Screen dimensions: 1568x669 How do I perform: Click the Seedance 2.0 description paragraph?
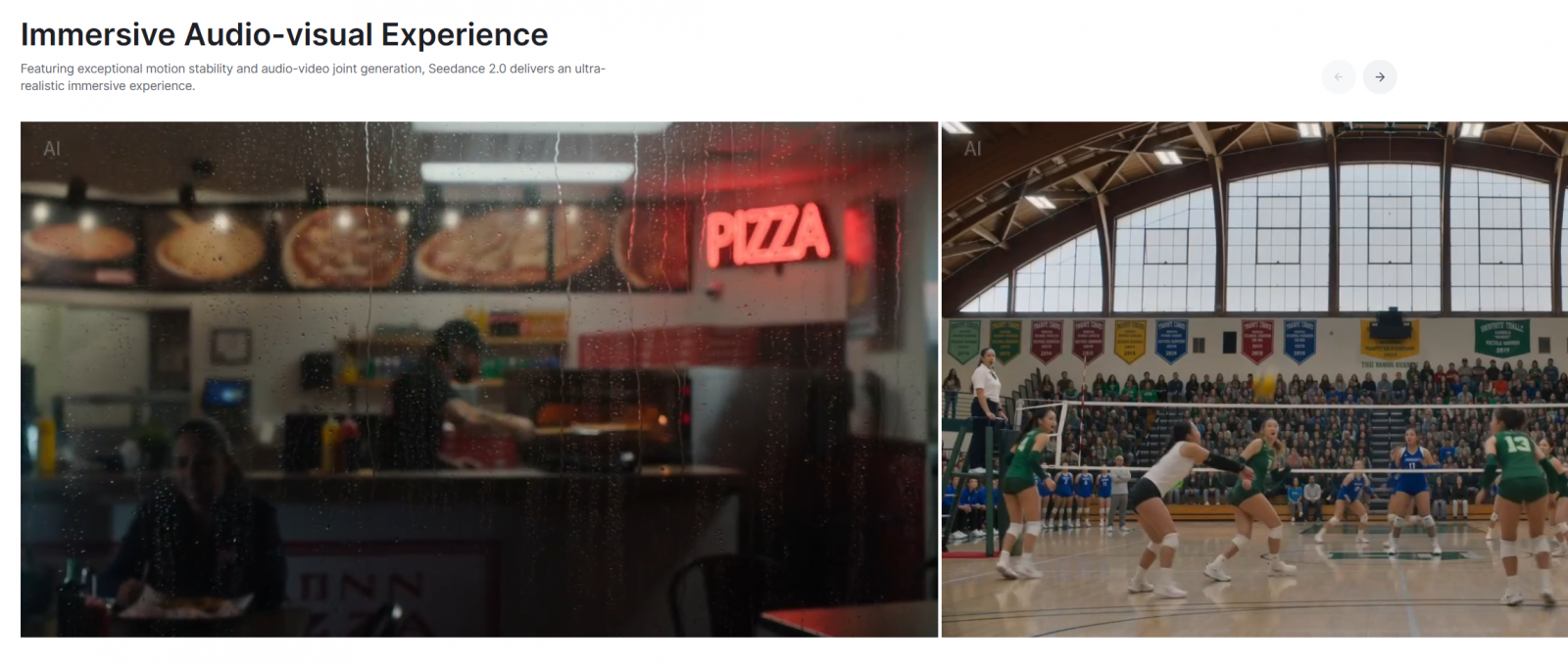coord(314,77)
